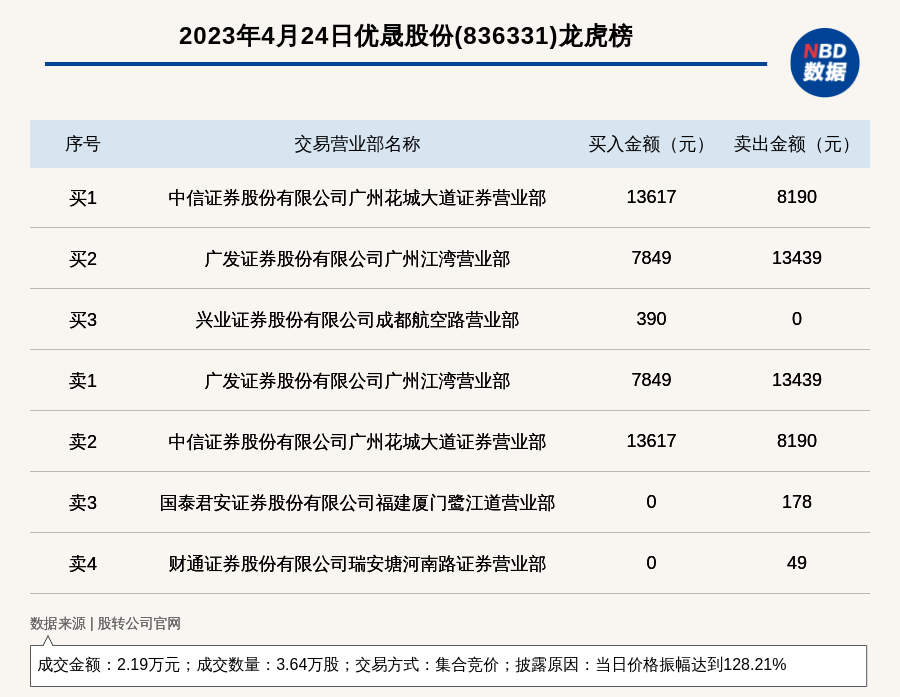Image resolution: width=900 pixels, height=697 pixels.
Task: Select buy amount 7849 in the 卖1 row
Action: tap(651, 380)
